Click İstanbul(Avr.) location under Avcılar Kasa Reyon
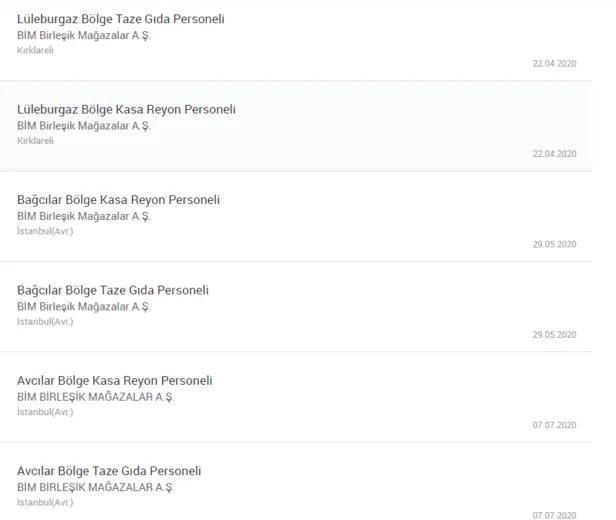616x520 pixels. [x=45, y=412]
